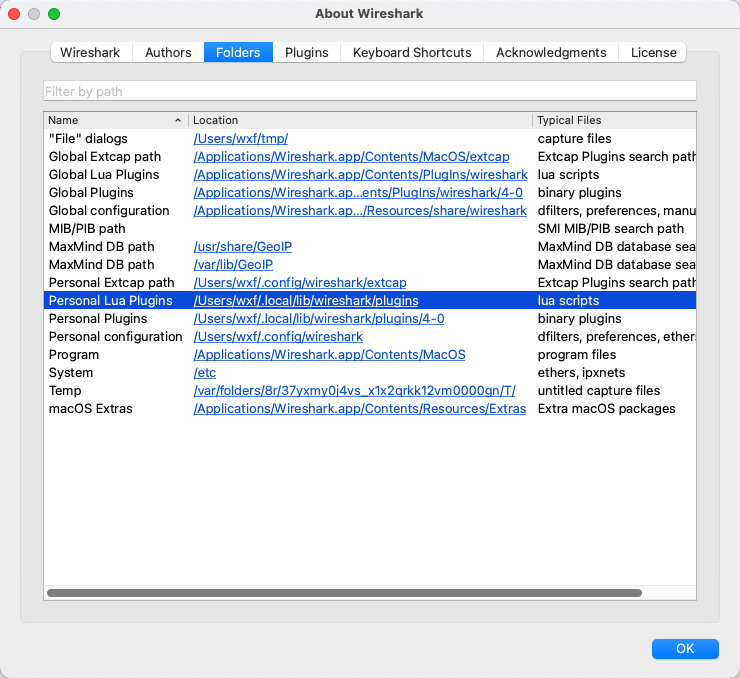Open the /var/lib/GeoIP link
The height and width of the screenshot is (678, 740).
point(233,265)
